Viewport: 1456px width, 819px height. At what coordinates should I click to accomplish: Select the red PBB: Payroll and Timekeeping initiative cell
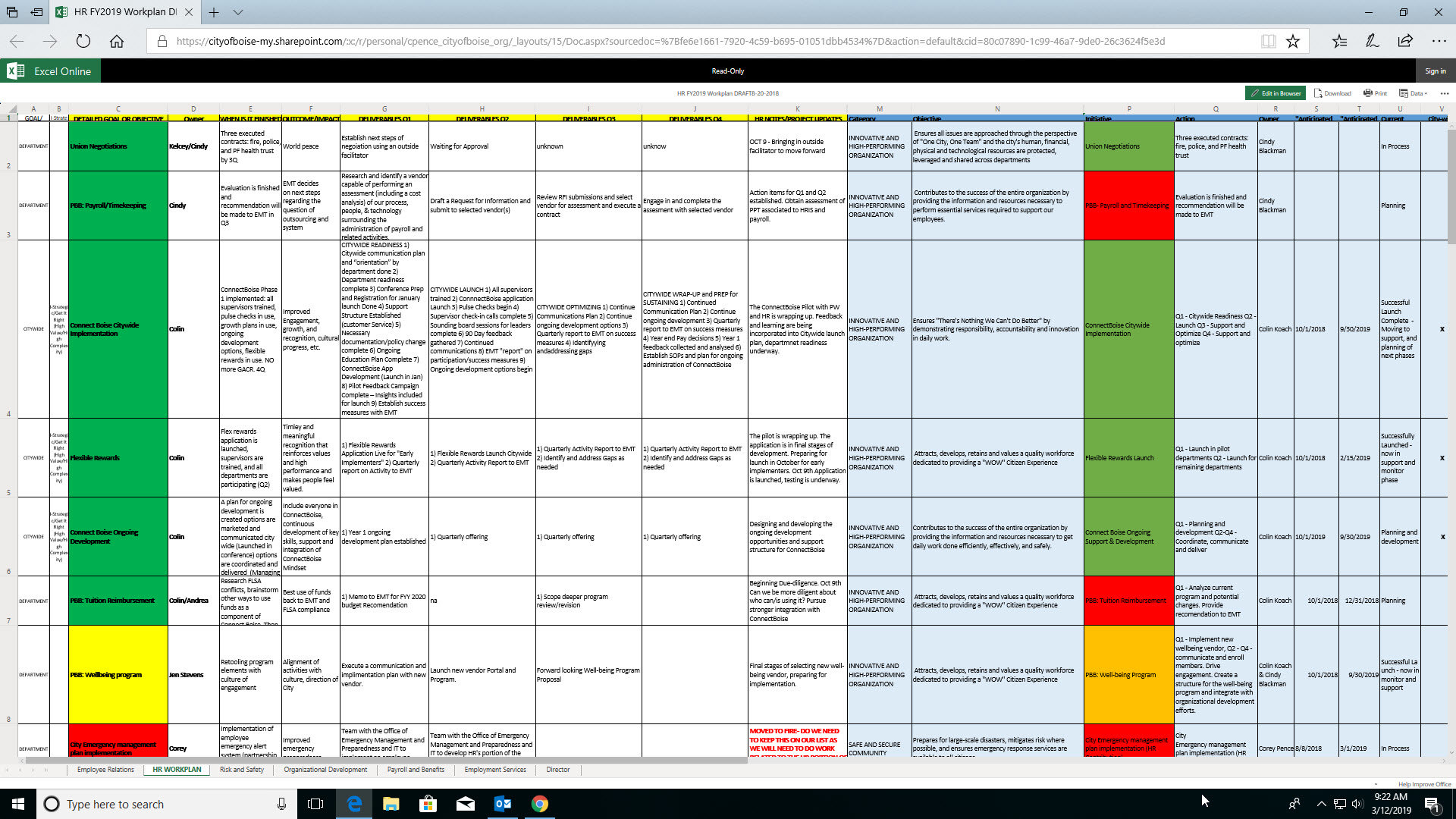(x=1128, y=206)
